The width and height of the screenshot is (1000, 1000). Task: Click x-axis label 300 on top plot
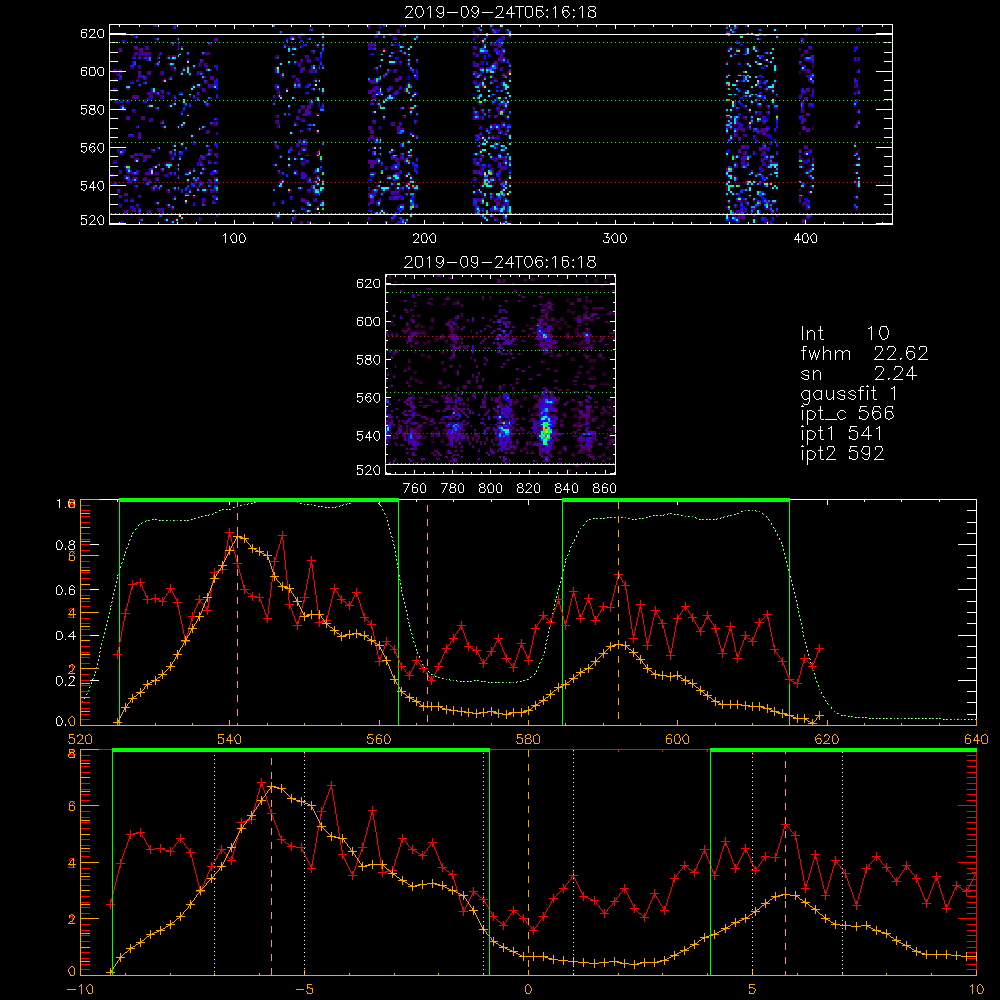tap(615, 239)
